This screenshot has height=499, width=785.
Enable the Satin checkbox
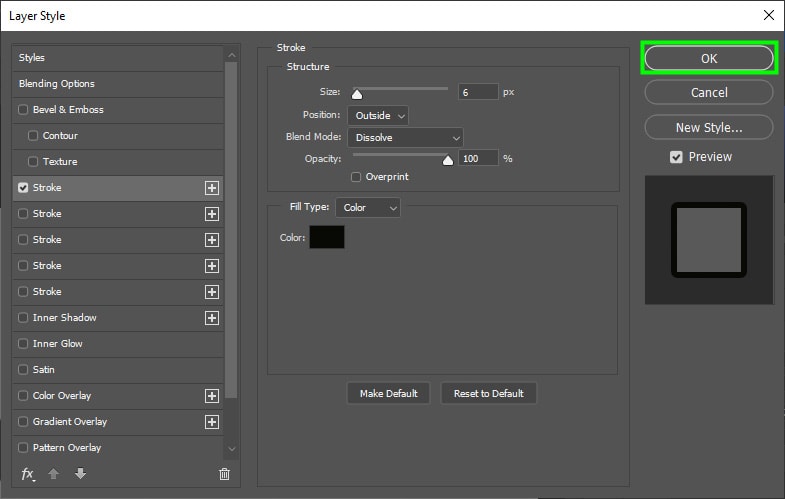(23, 370)
